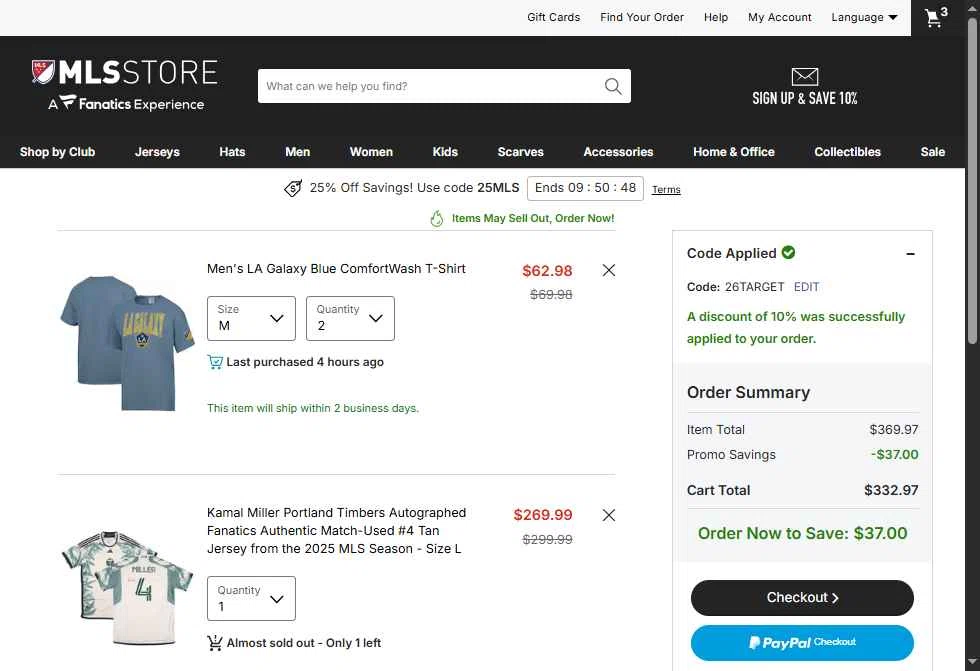Screen dimensions: 980x671
Task: Pay with PayPal Checkout button
Action: (802, 642)
